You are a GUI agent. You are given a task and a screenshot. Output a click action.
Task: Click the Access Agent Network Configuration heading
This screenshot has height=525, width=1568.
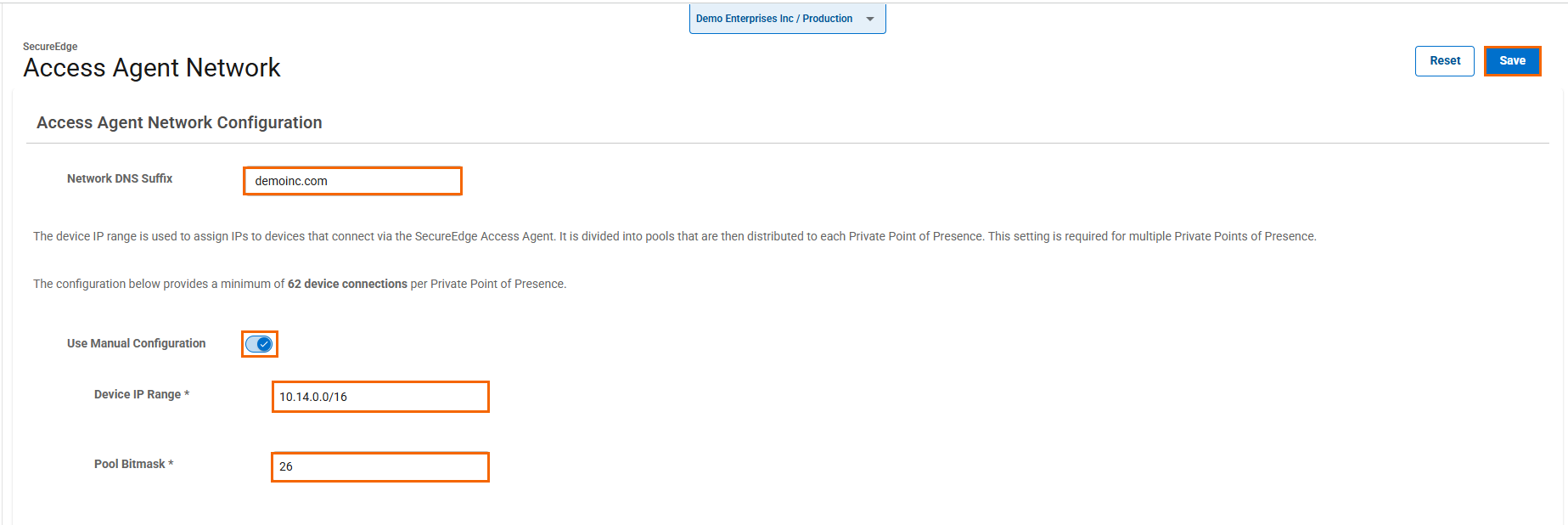[x=179, y=122]
